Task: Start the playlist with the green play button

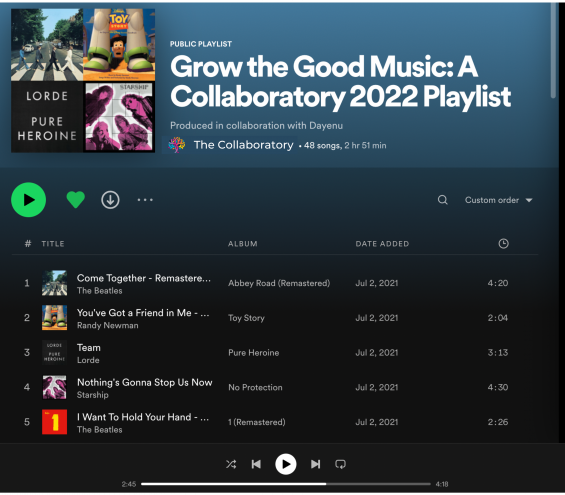Action: point(28,200)
